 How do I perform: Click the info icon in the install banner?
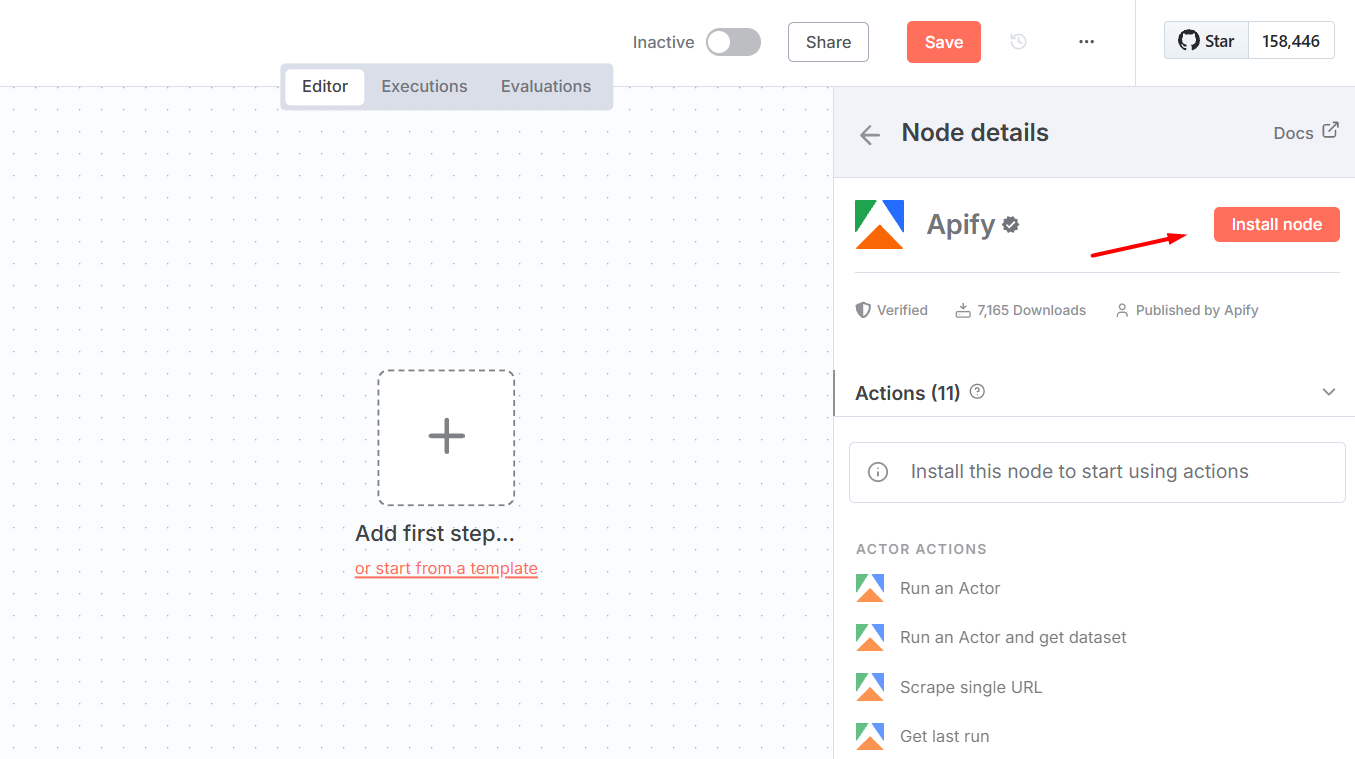pos(878,471)
